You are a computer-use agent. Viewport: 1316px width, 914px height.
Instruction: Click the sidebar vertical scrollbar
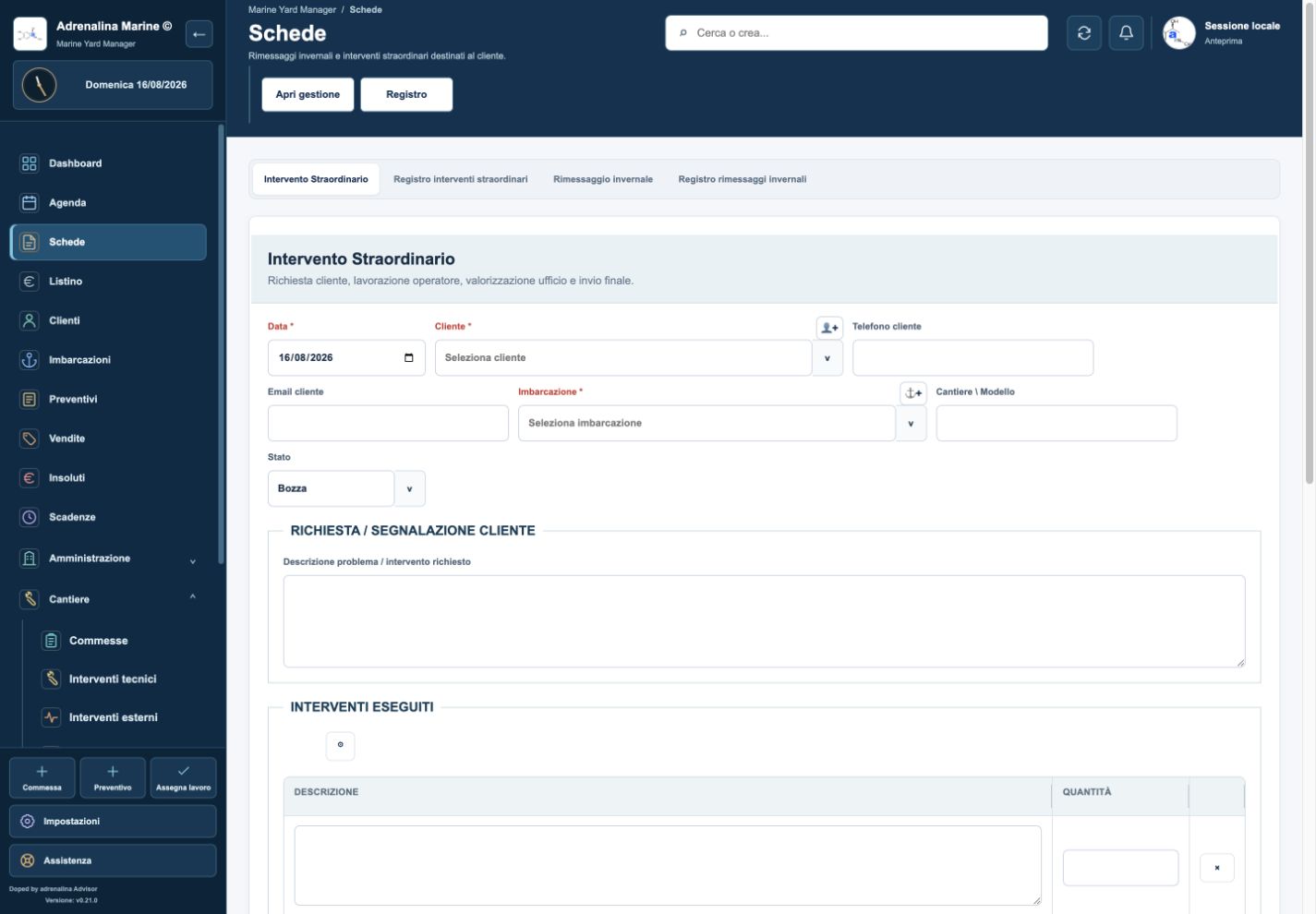(221, 343)
